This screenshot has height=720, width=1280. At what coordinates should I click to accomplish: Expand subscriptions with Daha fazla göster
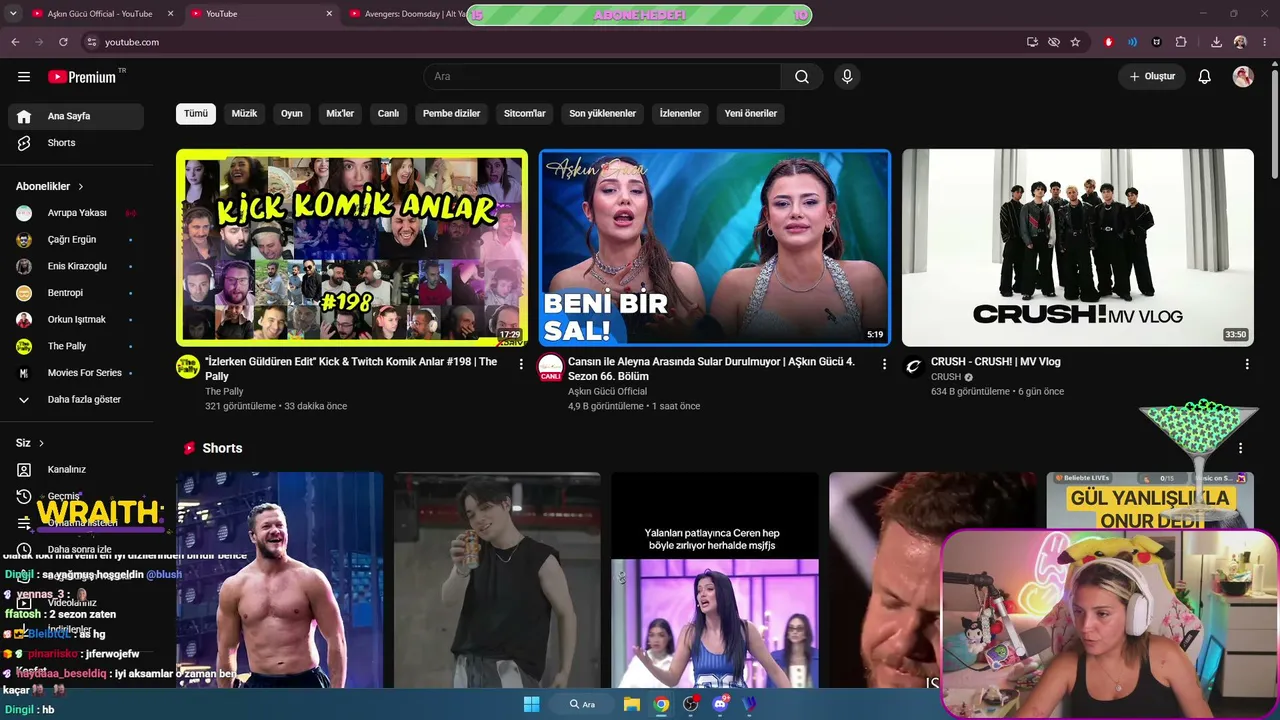click(76, 399)
